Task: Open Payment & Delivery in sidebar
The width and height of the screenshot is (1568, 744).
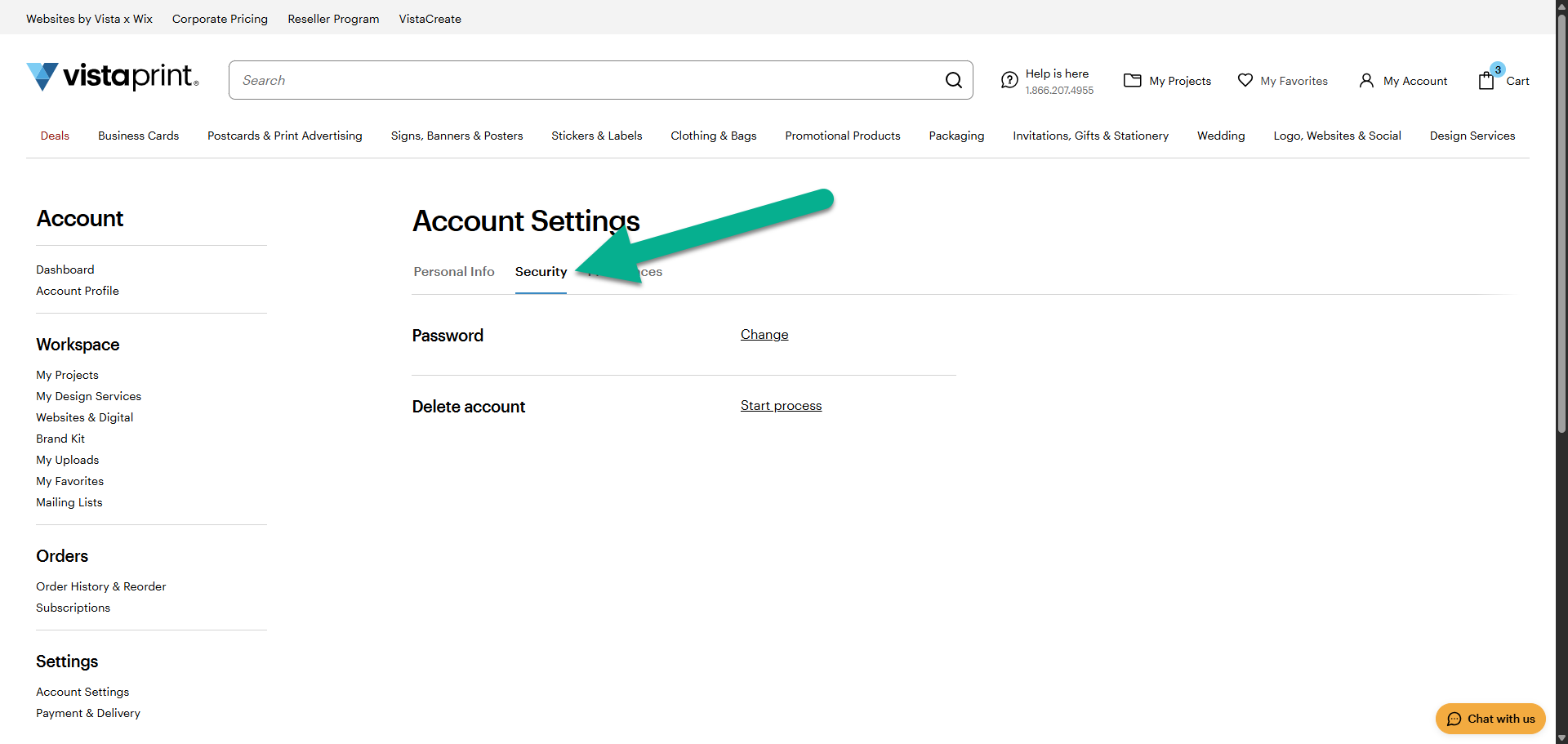Action: pyautogui.click(x=88, y=713)
